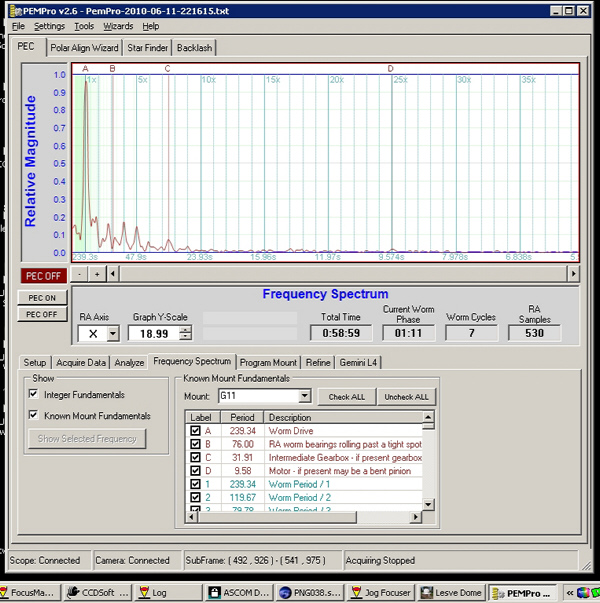Open the RA Axis dropdown

click(113, 333)
